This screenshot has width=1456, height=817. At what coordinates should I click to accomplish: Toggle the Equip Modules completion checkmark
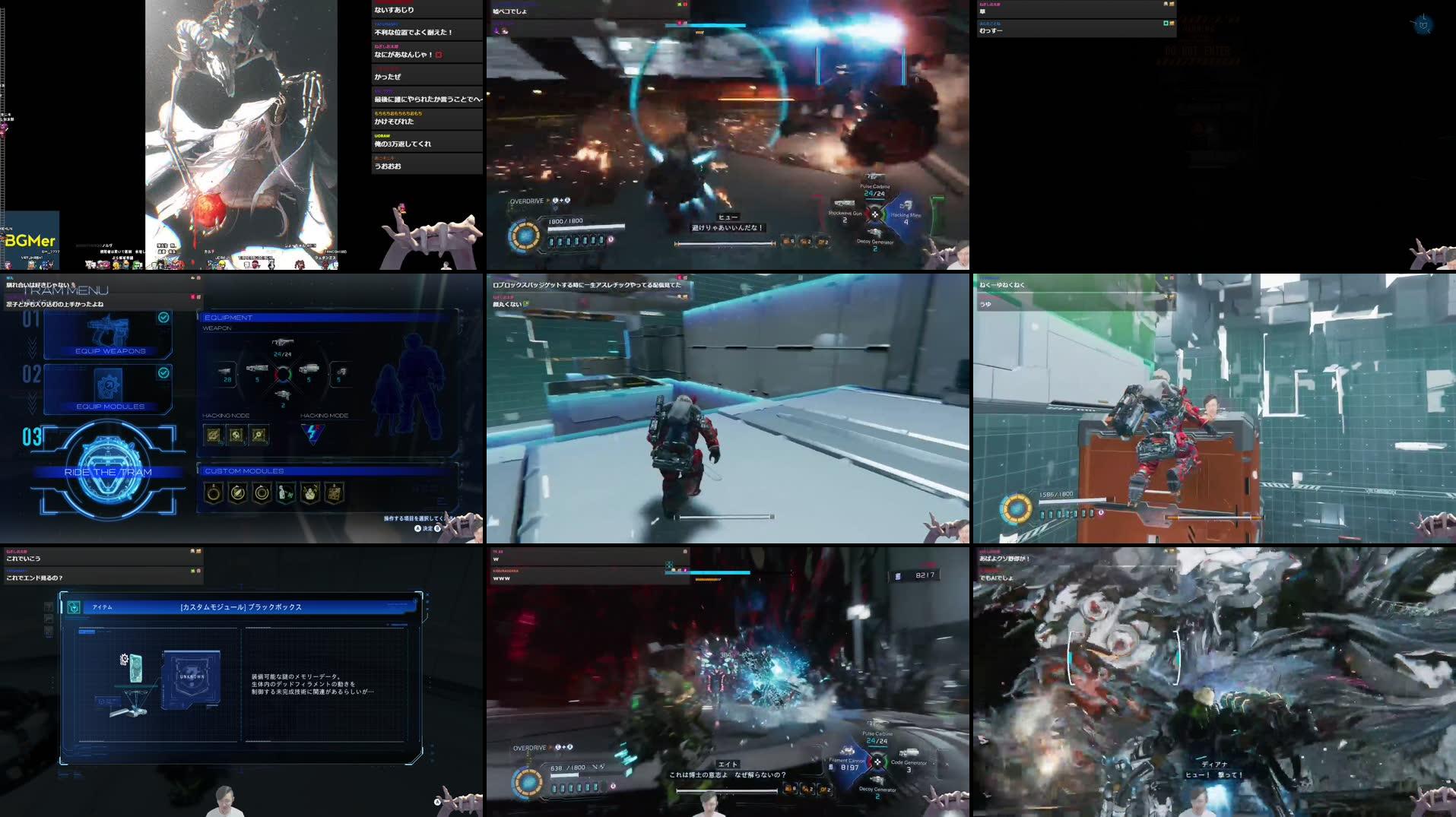[163, 372]
